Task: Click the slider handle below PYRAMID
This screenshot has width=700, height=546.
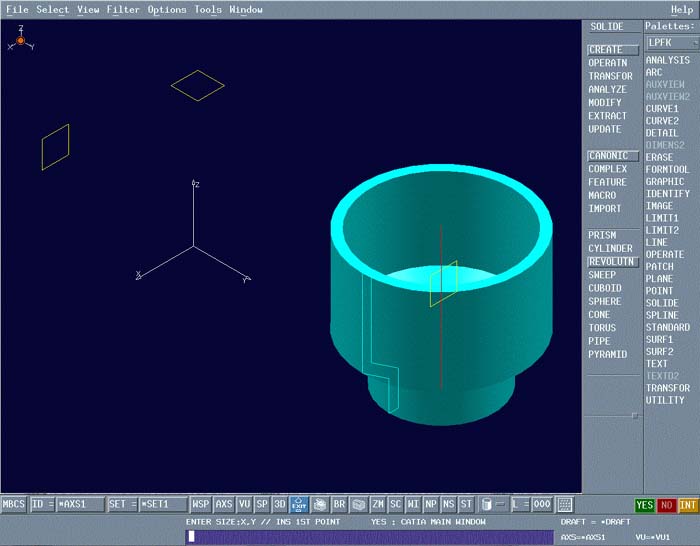Action: pyautogui.click(x=633, y=414)
